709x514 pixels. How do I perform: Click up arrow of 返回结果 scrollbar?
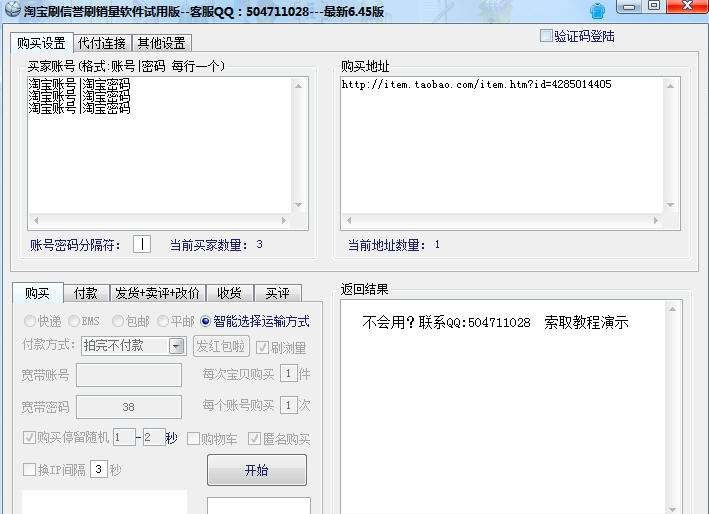[x=672, y=309]
